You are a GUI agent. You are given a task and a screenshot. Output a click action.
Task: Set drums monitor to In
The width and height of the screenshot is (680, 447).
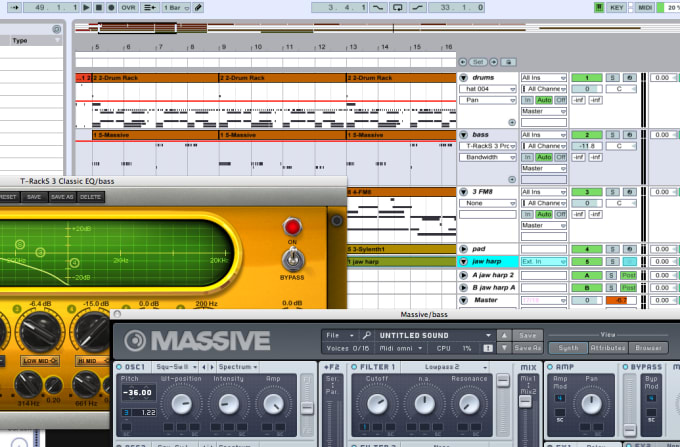tap(527, 100)
